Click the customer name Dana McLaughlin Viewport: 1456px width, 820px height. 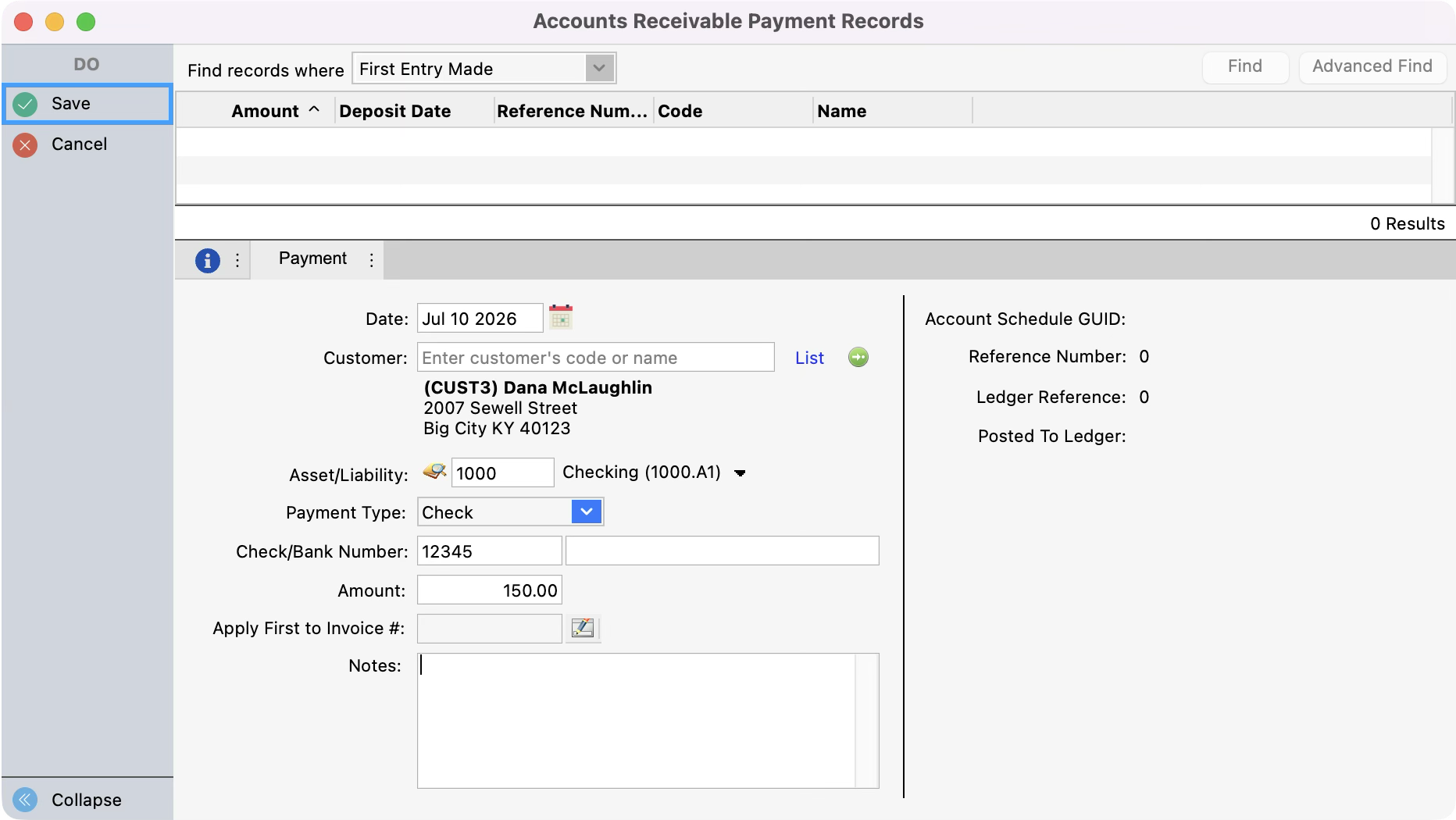[x=577, y=388]
